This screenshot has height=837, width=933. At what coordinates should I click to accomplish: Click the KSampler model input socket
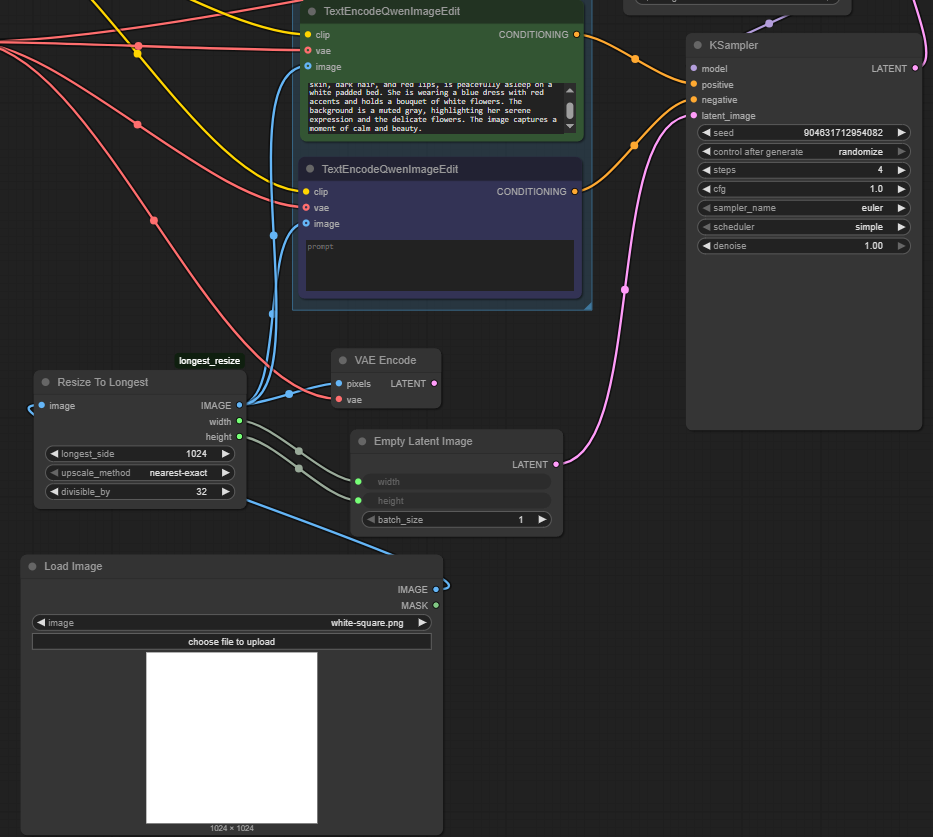tap(694, 68)
